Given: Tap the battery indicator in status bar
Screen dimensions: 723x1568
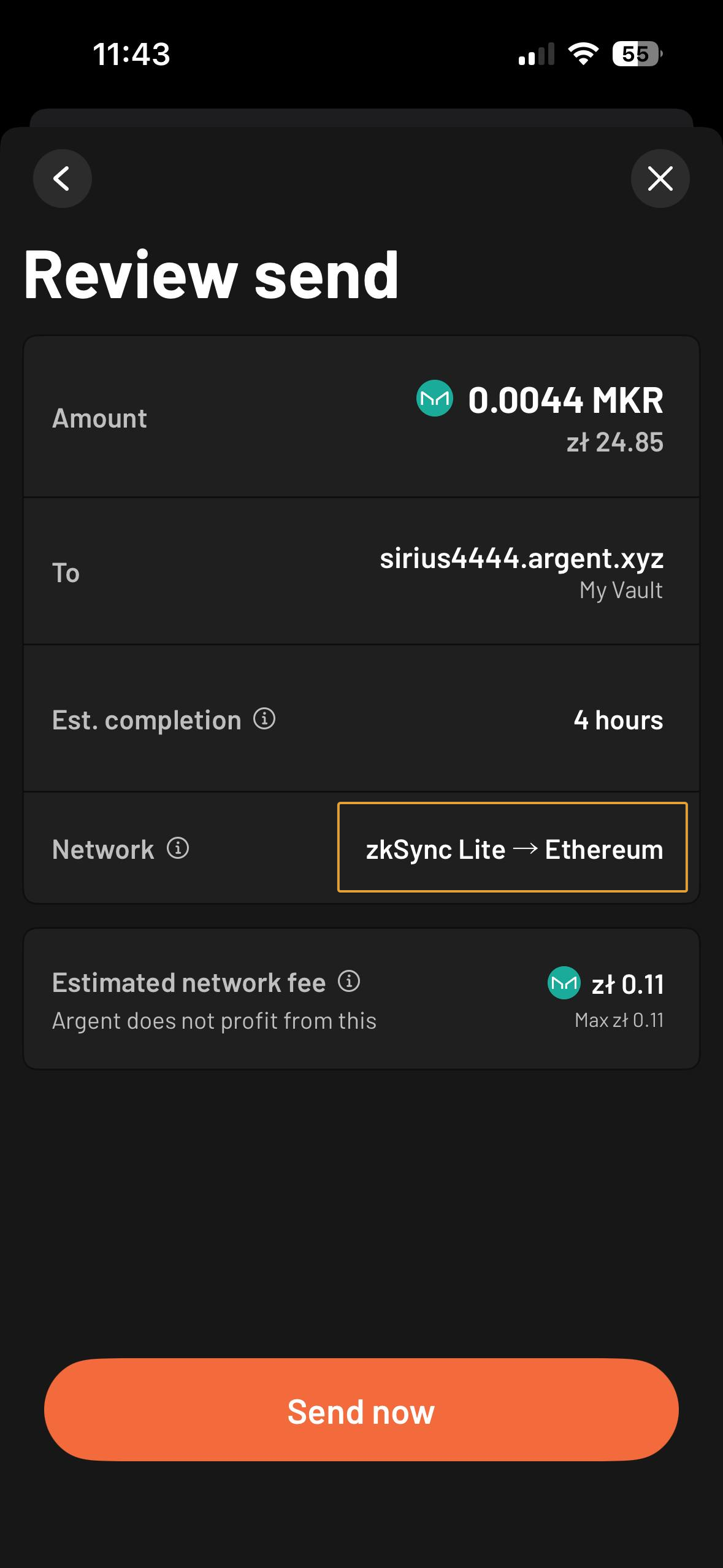Looking at the screenshot, I should tap(637, 54).
